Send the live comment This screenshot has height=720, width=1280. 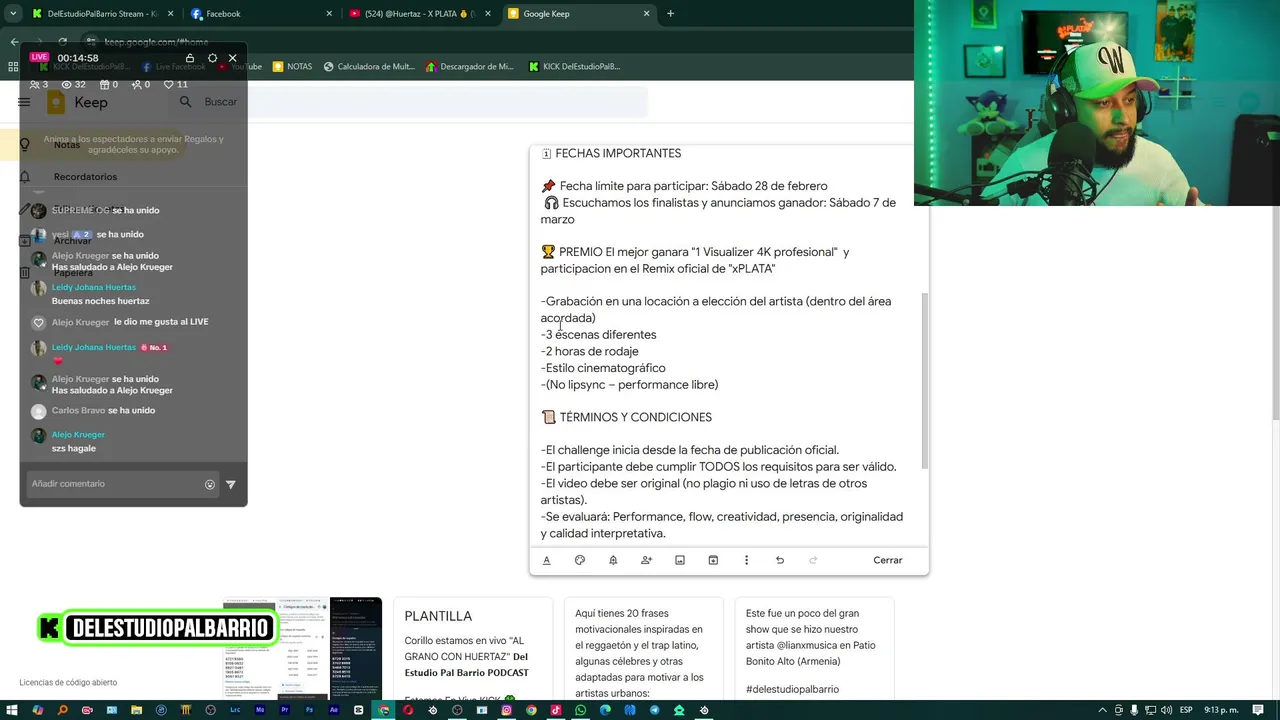(x=231, y=484)
